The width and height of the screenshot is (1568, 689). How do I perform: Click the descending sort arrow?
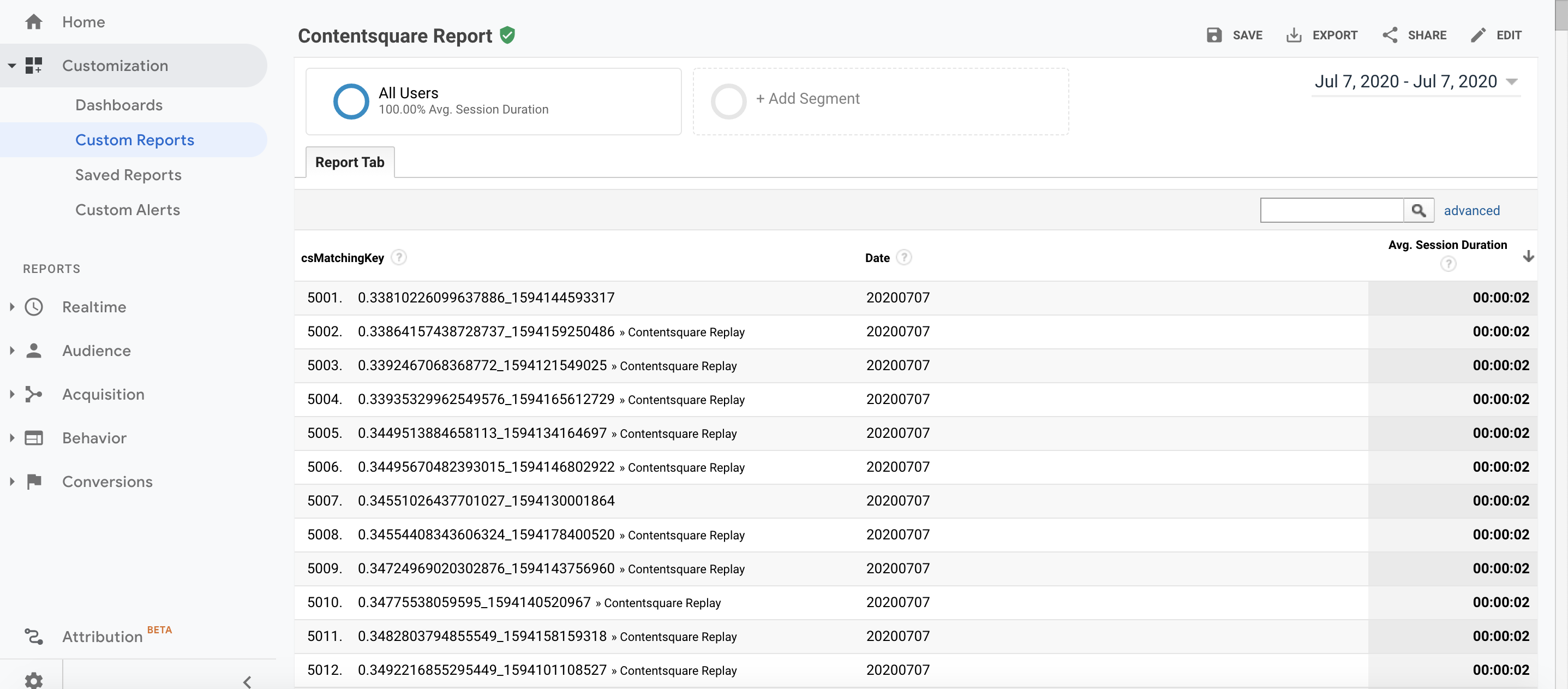[1528, 256]
